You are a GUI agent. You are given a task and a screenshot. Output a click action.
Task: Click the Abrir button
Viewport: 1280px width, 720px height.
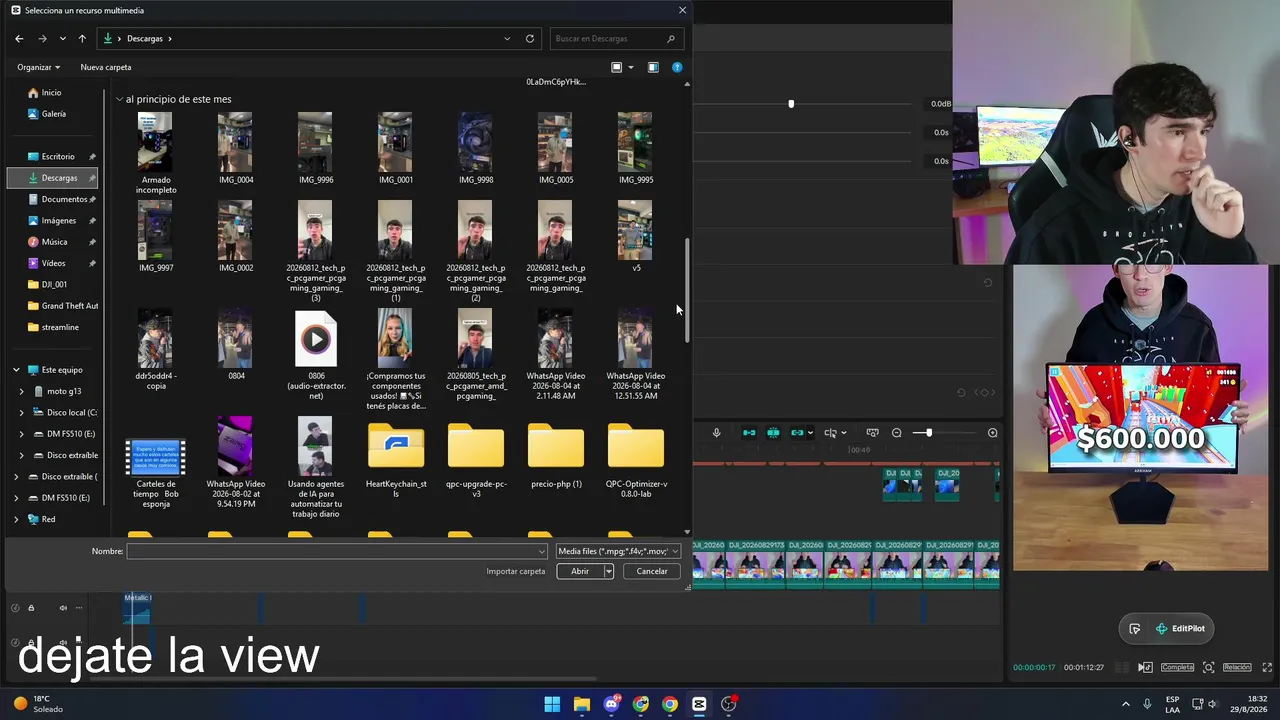click(580, 571)
